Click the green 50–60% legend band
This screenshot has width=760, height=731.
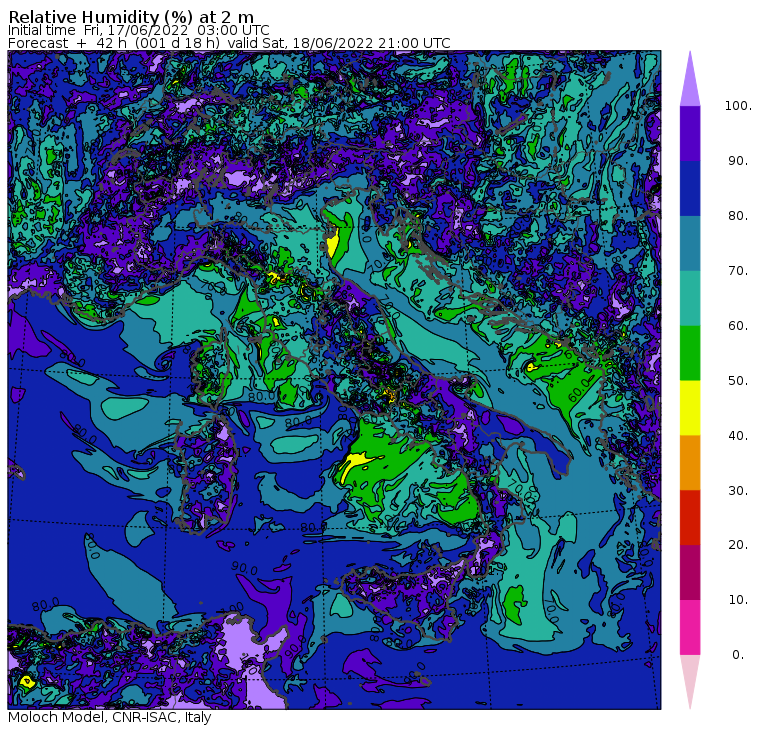(x=690, y=353)
